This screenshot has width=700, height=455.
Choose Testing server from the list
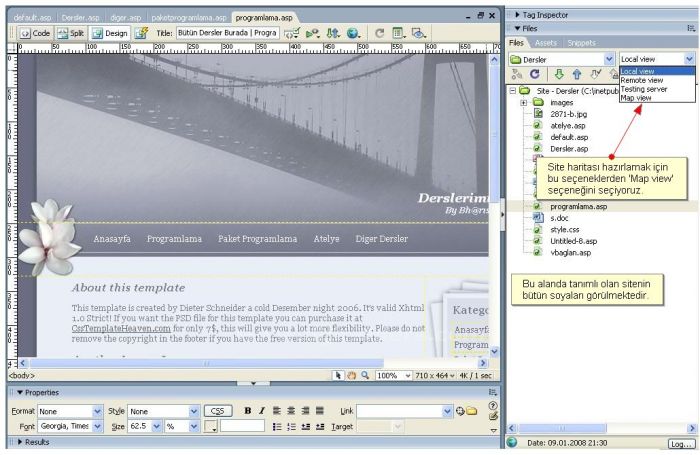pyautogui.click(x=643, y=89)
